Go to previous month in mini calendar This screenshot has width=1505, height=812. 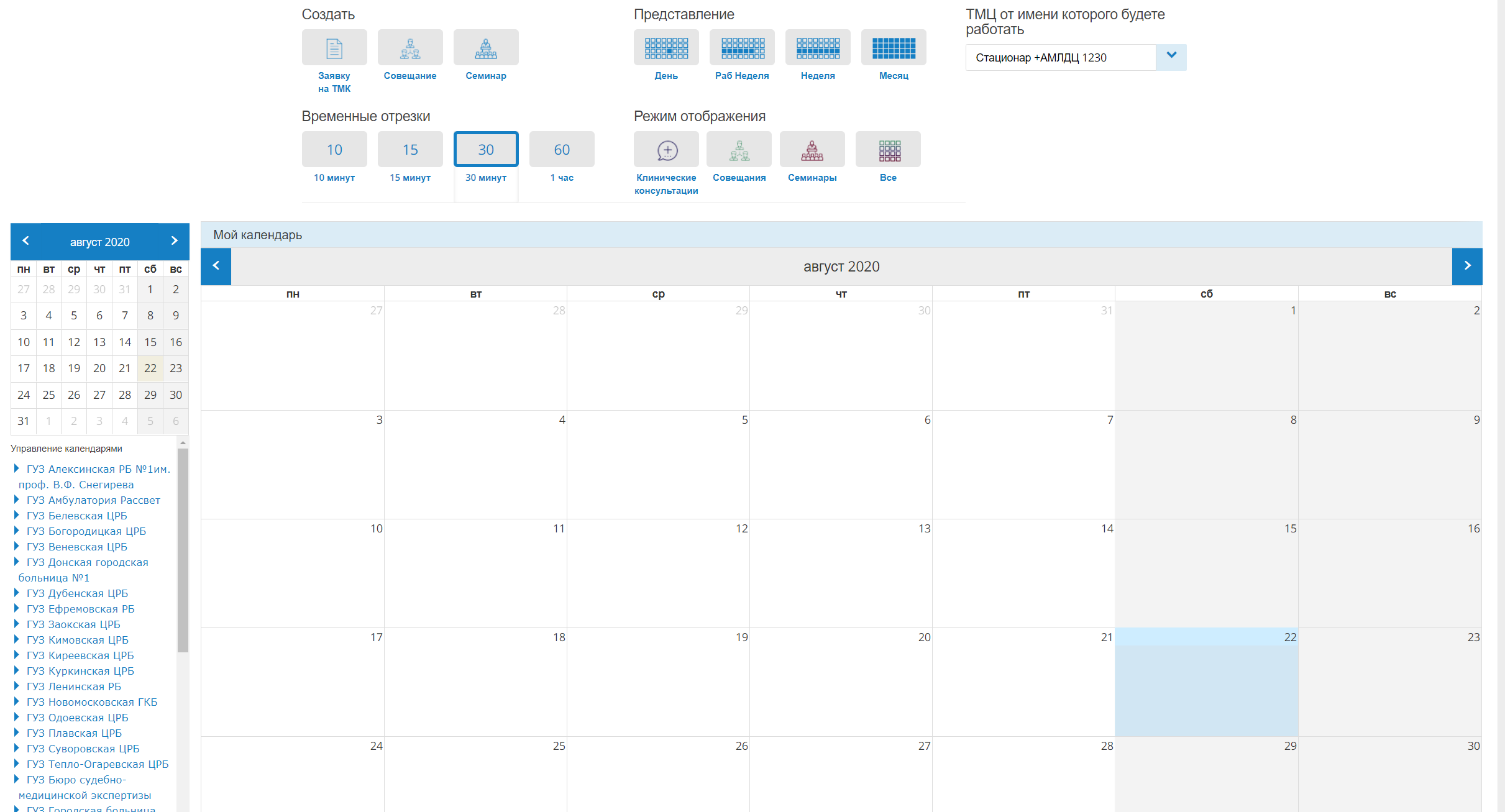(25, 241)
